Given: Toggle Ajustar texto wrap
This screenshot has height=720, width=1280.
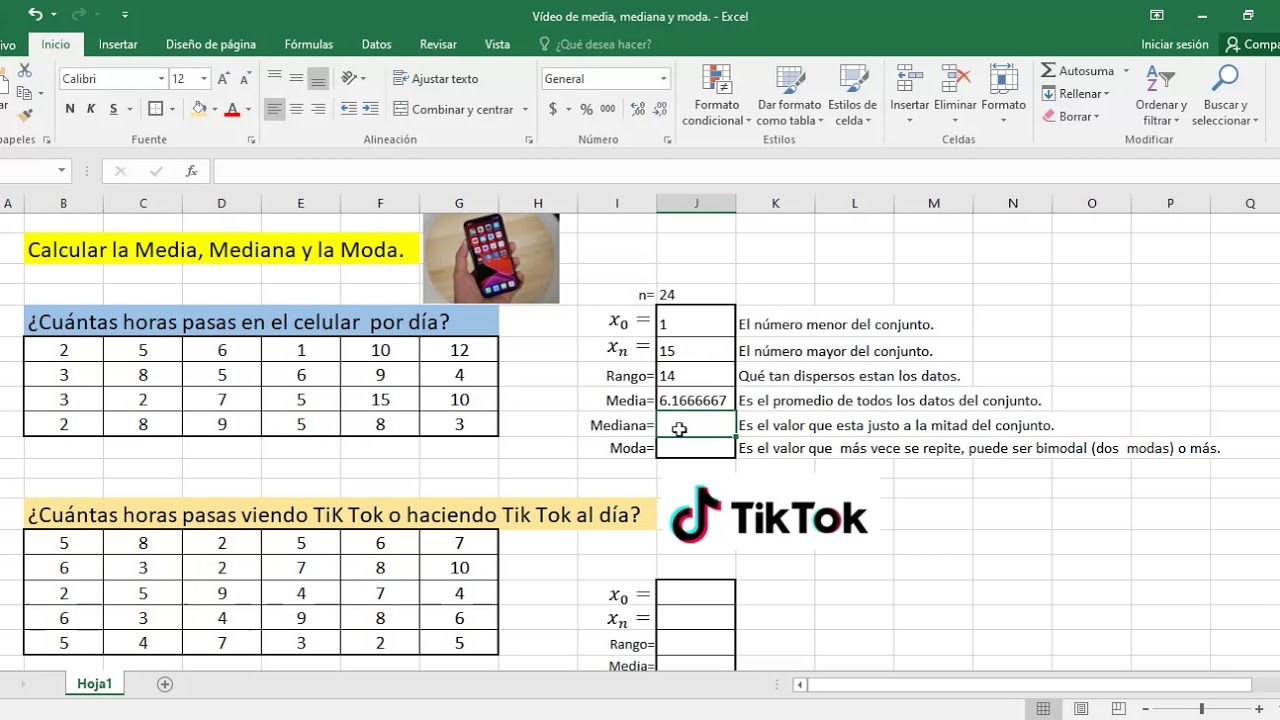Looking at the screenshot, I should 436,78.
